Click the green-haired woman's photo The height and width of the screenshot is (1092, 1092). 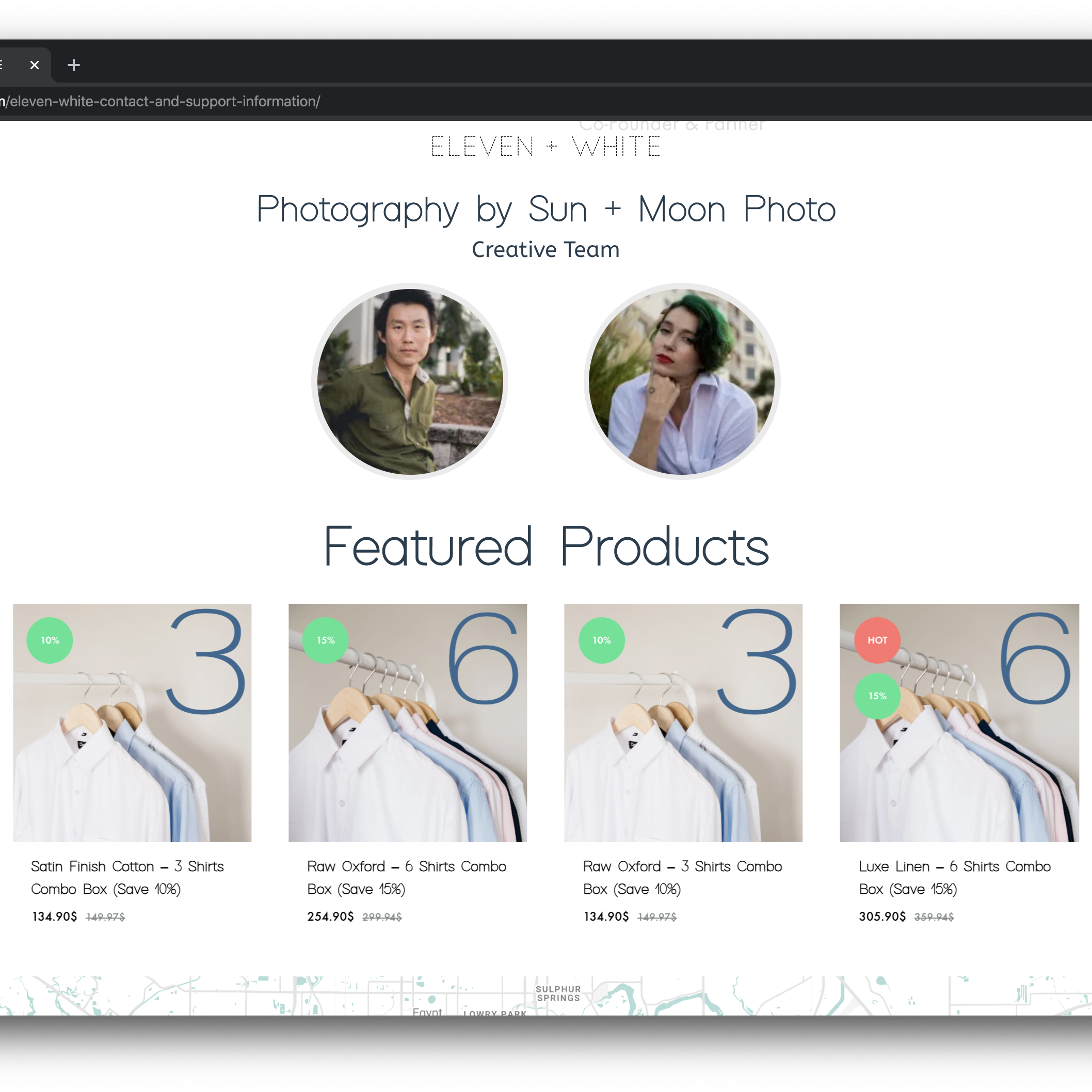[682, 381]
